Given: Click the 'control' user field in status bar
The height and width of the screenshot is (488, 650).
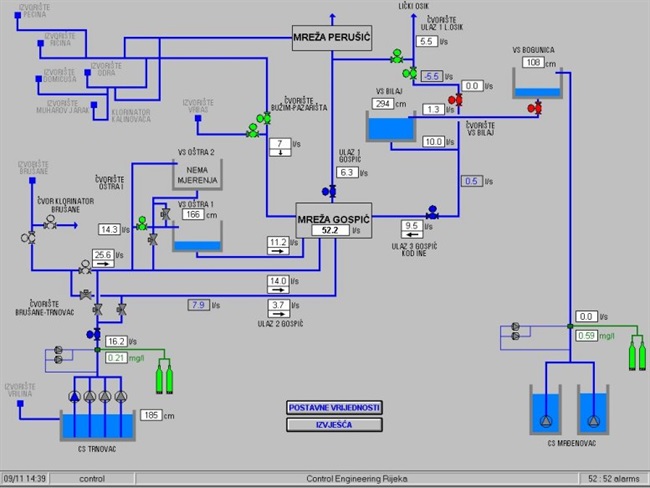Looking at the screenshot, I should click(x=92, y=479).
